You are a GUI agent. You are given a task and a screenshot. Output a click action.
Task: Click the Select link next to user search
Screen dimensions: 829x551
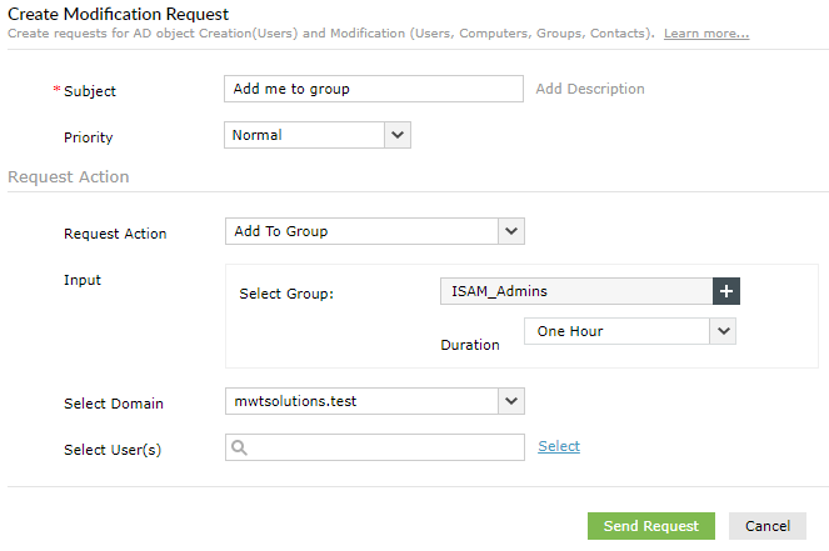pyautogui.click(x=559, y=446)
